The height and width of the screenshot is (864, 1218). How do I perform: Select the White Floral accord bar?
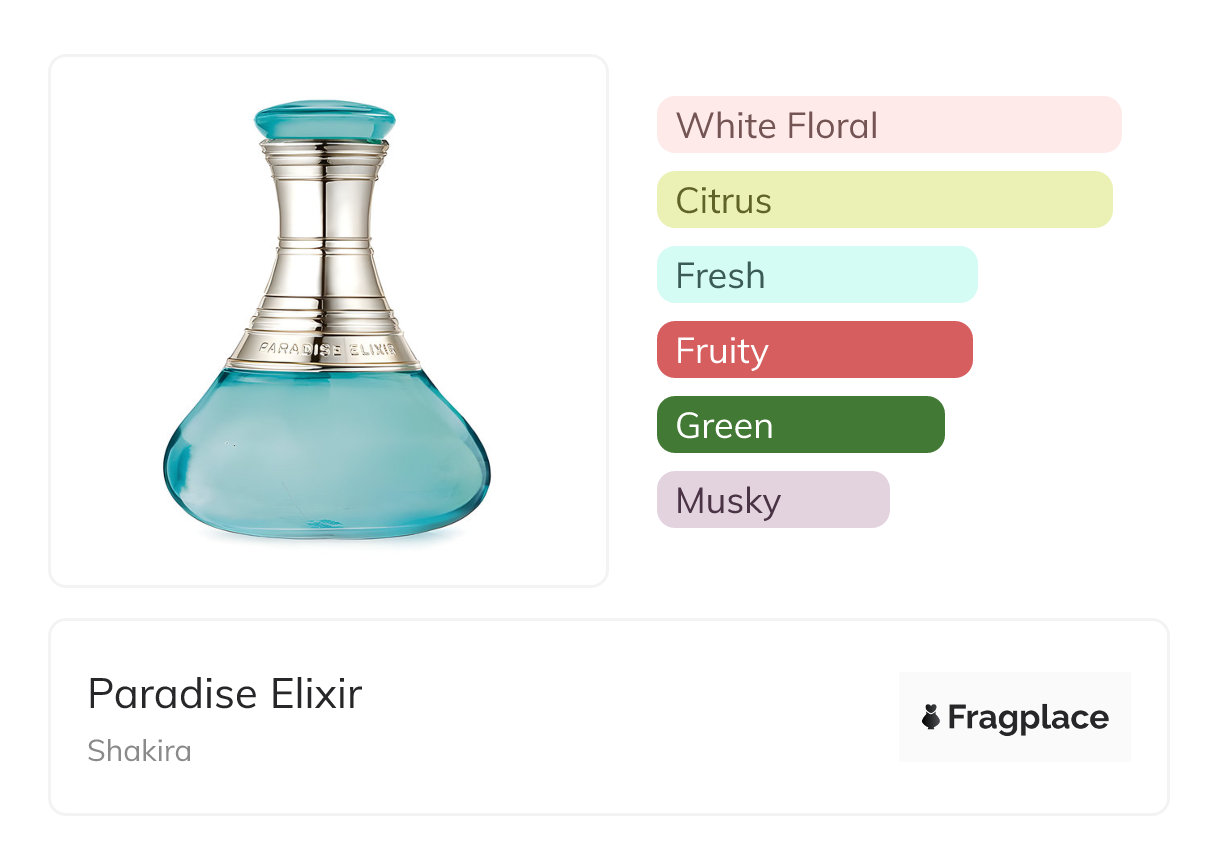(888, 125)
